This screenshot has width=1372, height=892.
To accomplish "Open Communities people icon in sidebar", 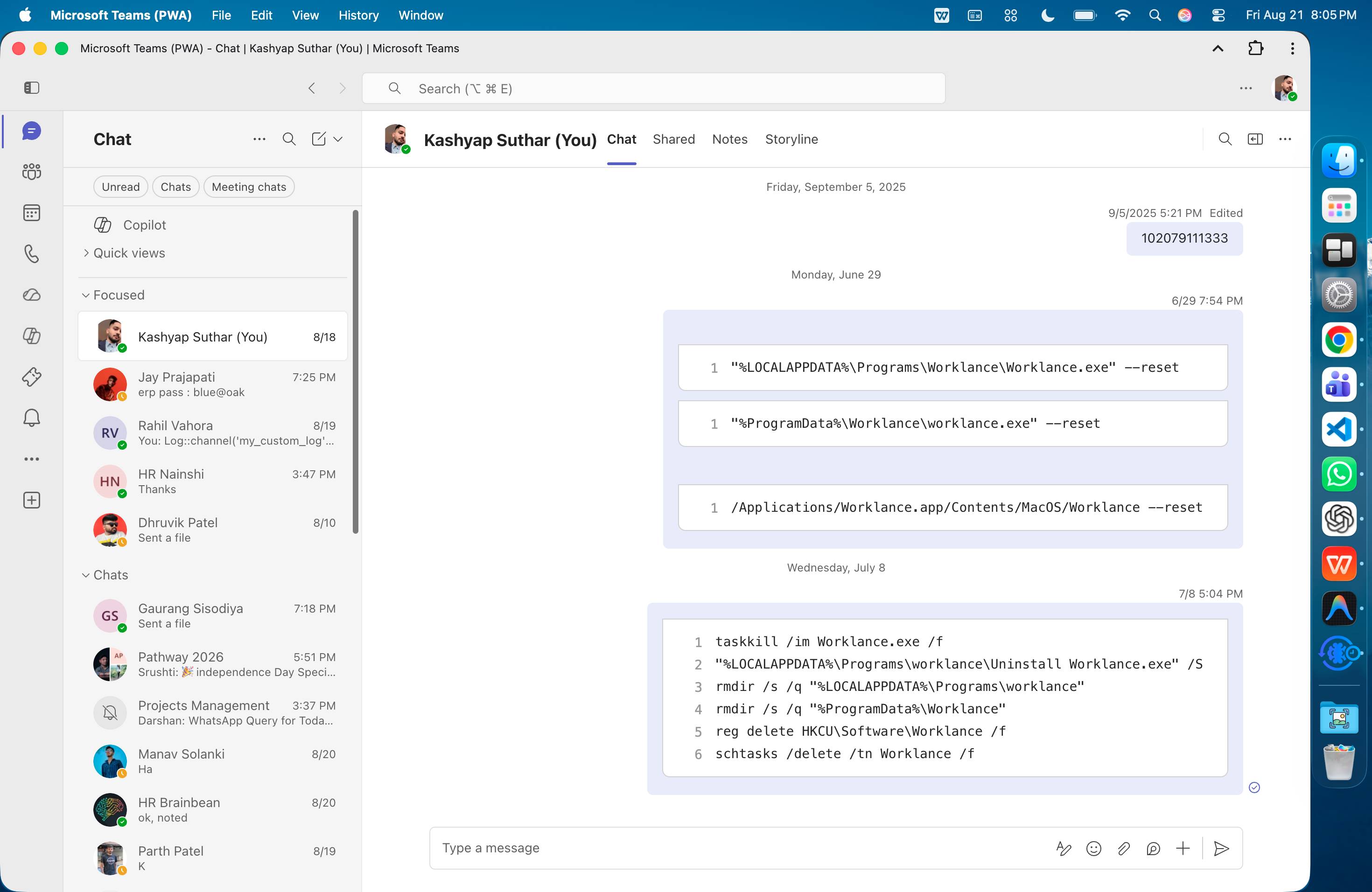I will pyautogui.click(x=32, y=172).
